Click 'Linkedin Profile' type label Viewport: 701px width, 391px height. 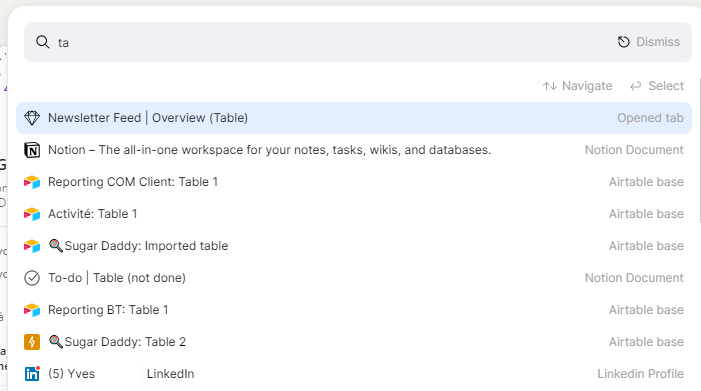(x=640, y=374)
